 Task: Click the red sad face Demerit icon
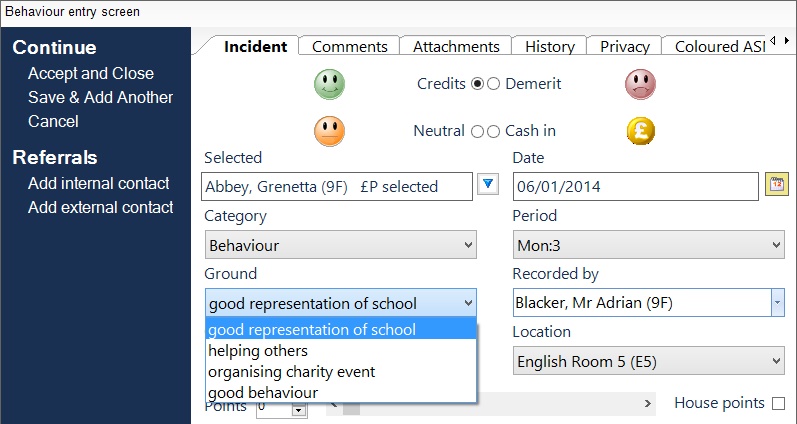(x=640, y=84)
